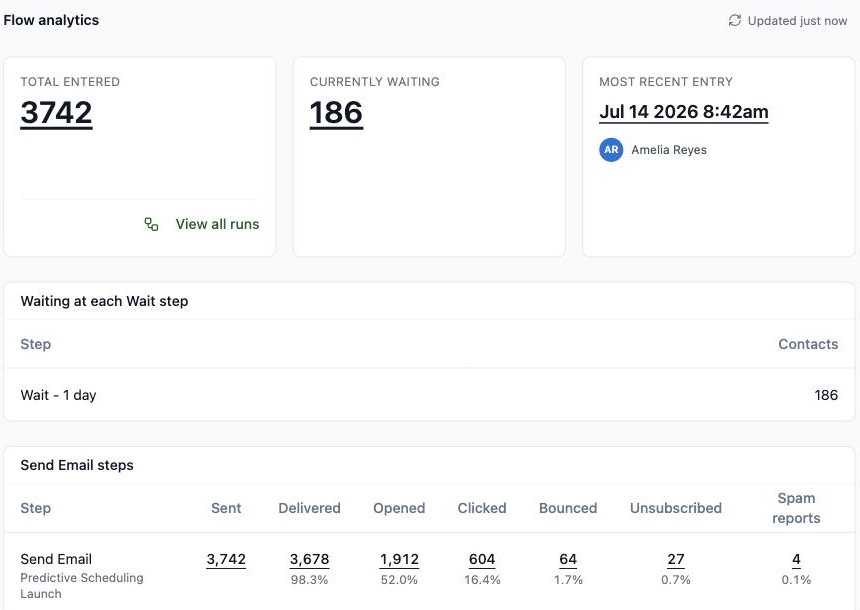Click the Updated just now text
Screen dimensions: 860x610
pyautogui.click(x=797, y=21)
